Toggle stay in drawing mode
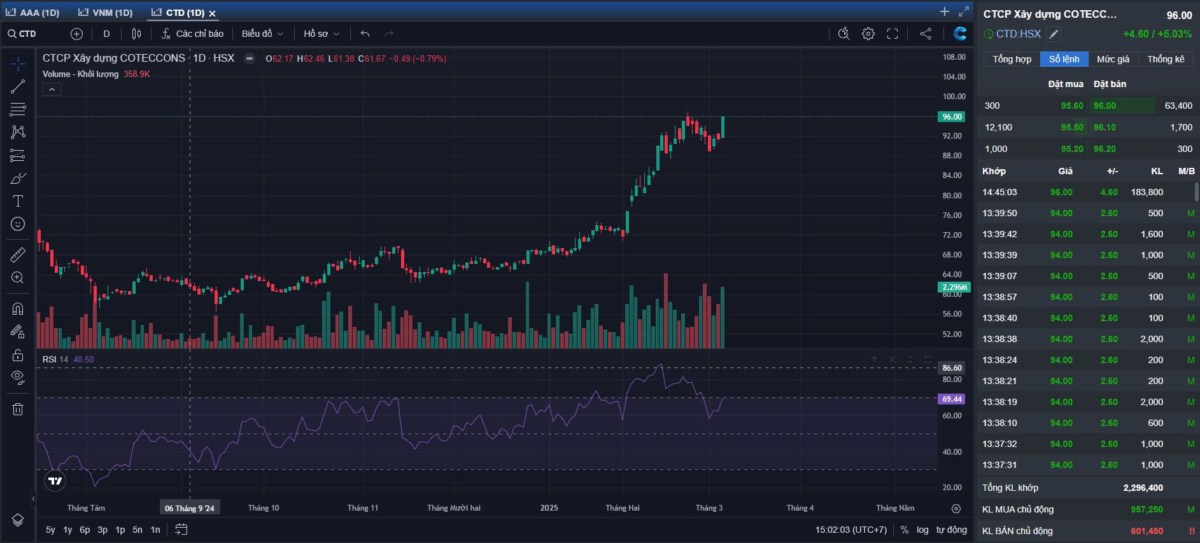This screenshot has height=543, width=1200. [x=18, y=331]
